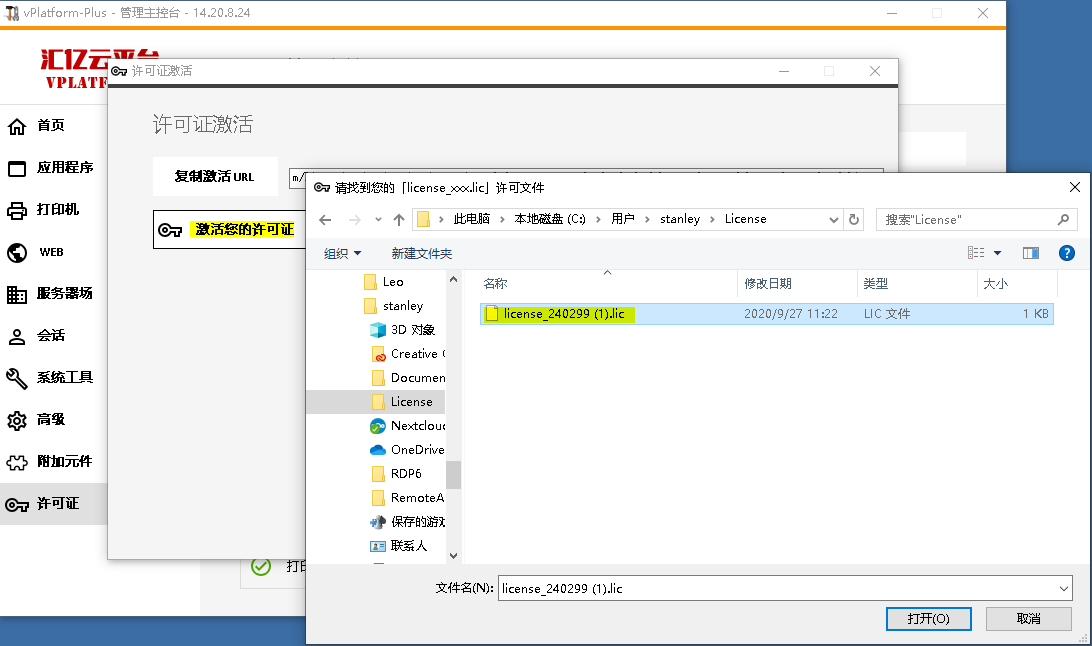Viewport: 1092px width, 646px height.
Task: Click the up-directory arrow in file dialog
Action: pyautogui.click(x=399, y=220)
